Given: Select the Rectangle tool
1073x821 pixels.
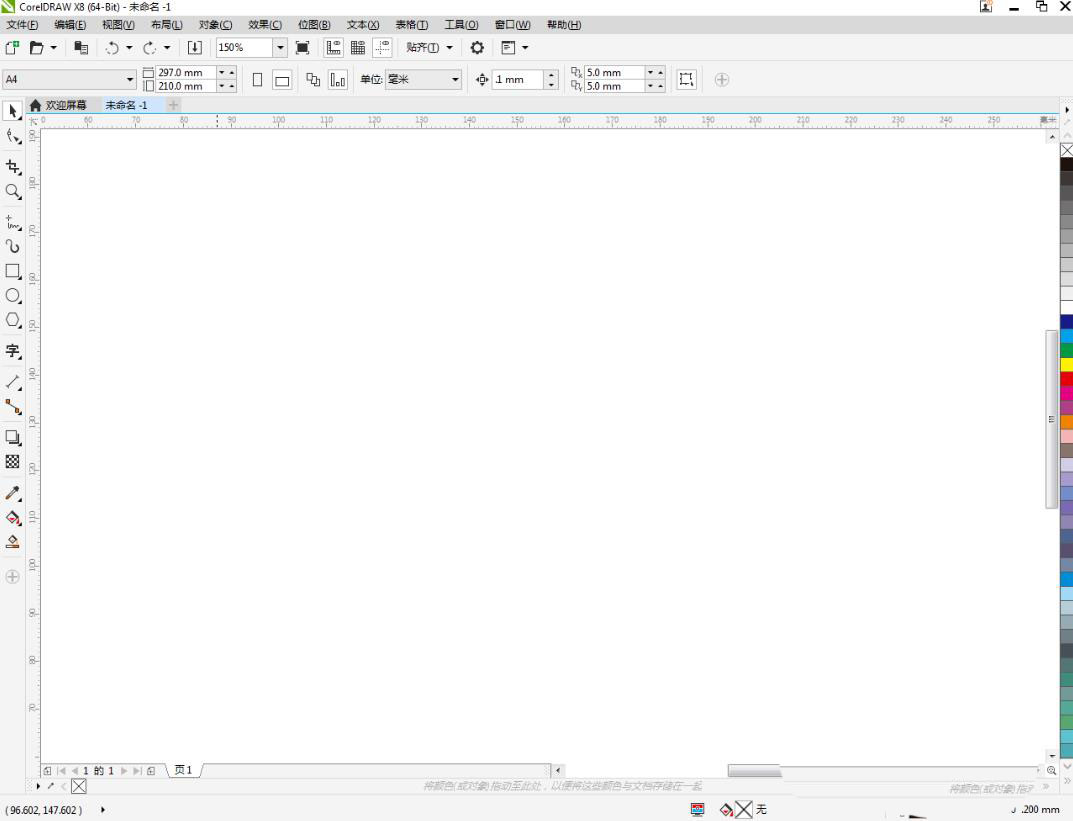Looking at the screenshot, I should click(x=13, y=271).
